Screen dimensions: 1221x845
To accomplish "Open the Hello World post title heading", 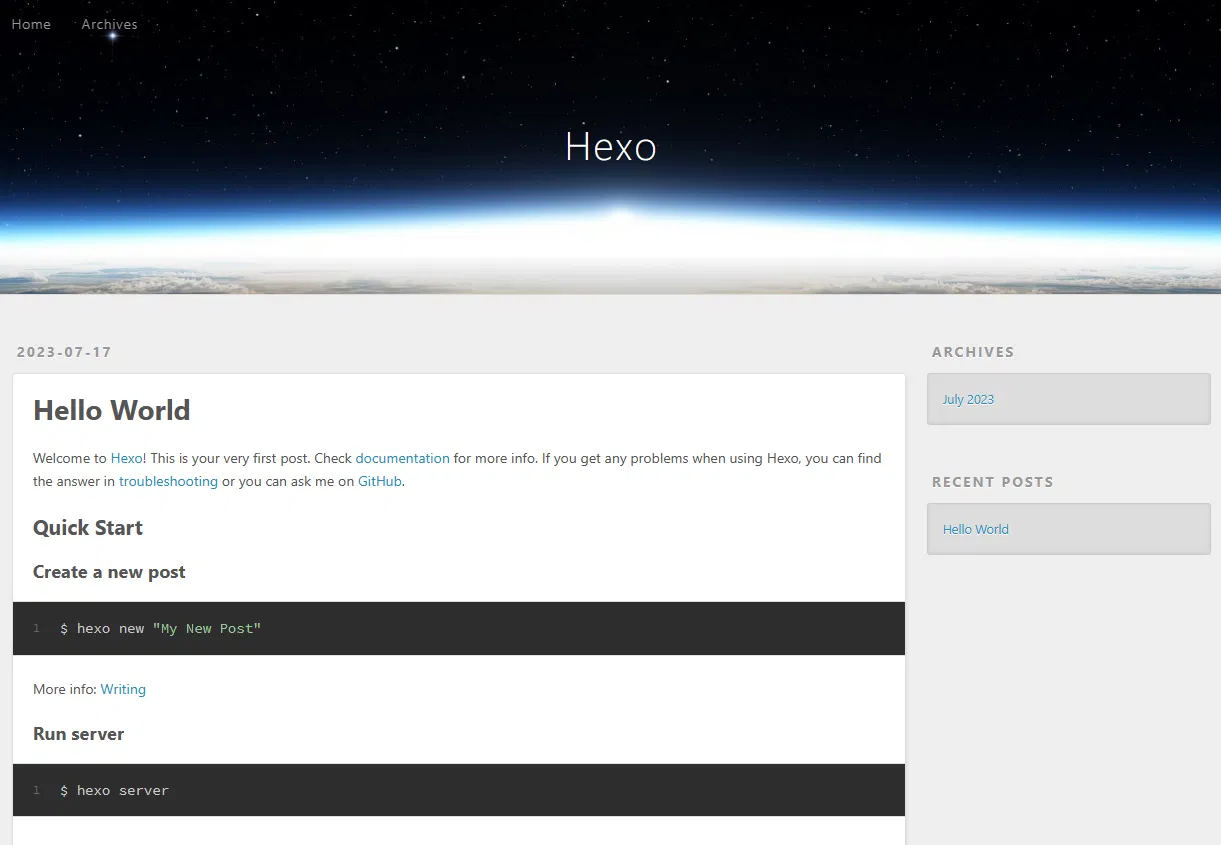I will pyautogui.click(x=111, y=411).
